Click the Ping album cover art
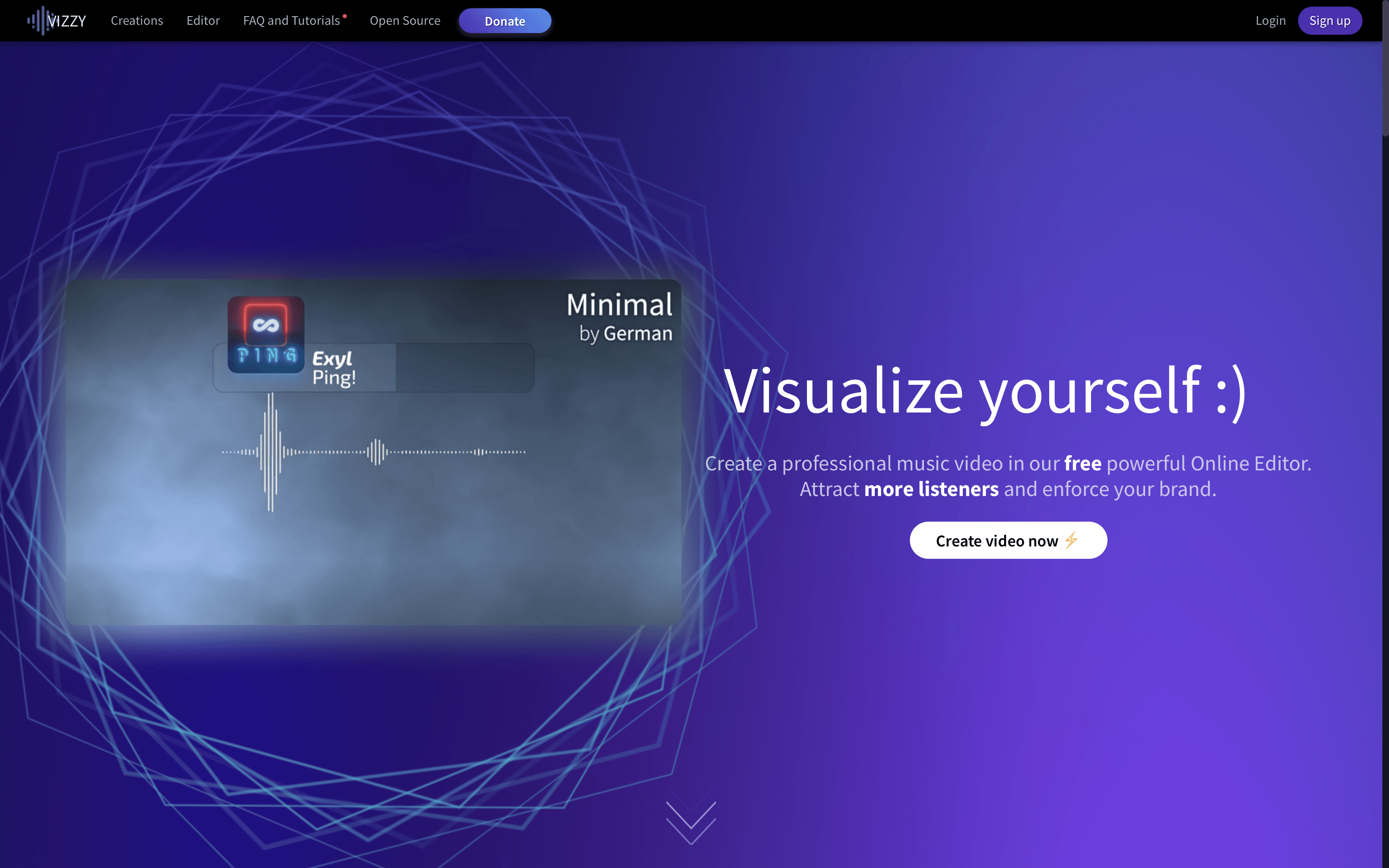This screenshot has width=1389, height=868. click(x=266, y=335)
